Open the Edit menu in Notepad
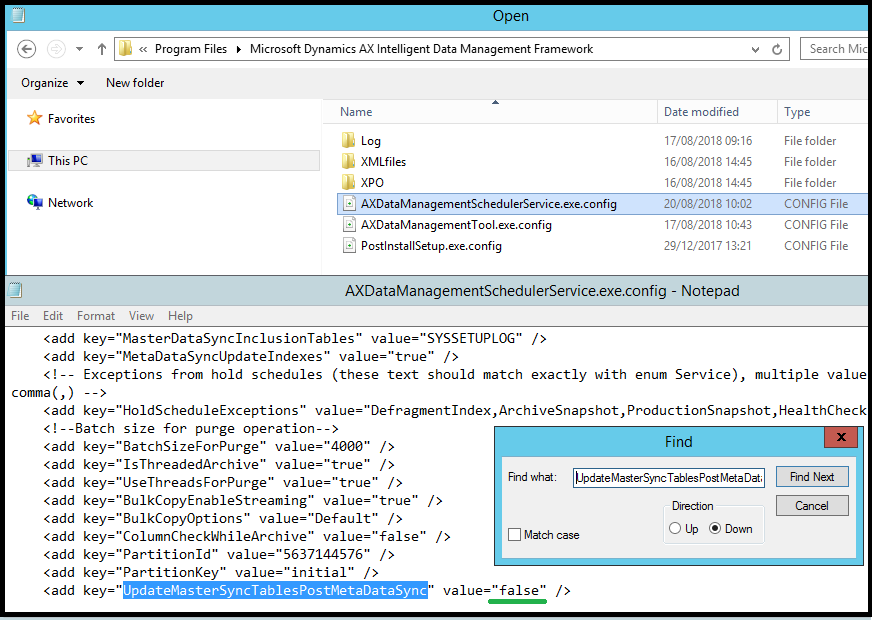 53,316
